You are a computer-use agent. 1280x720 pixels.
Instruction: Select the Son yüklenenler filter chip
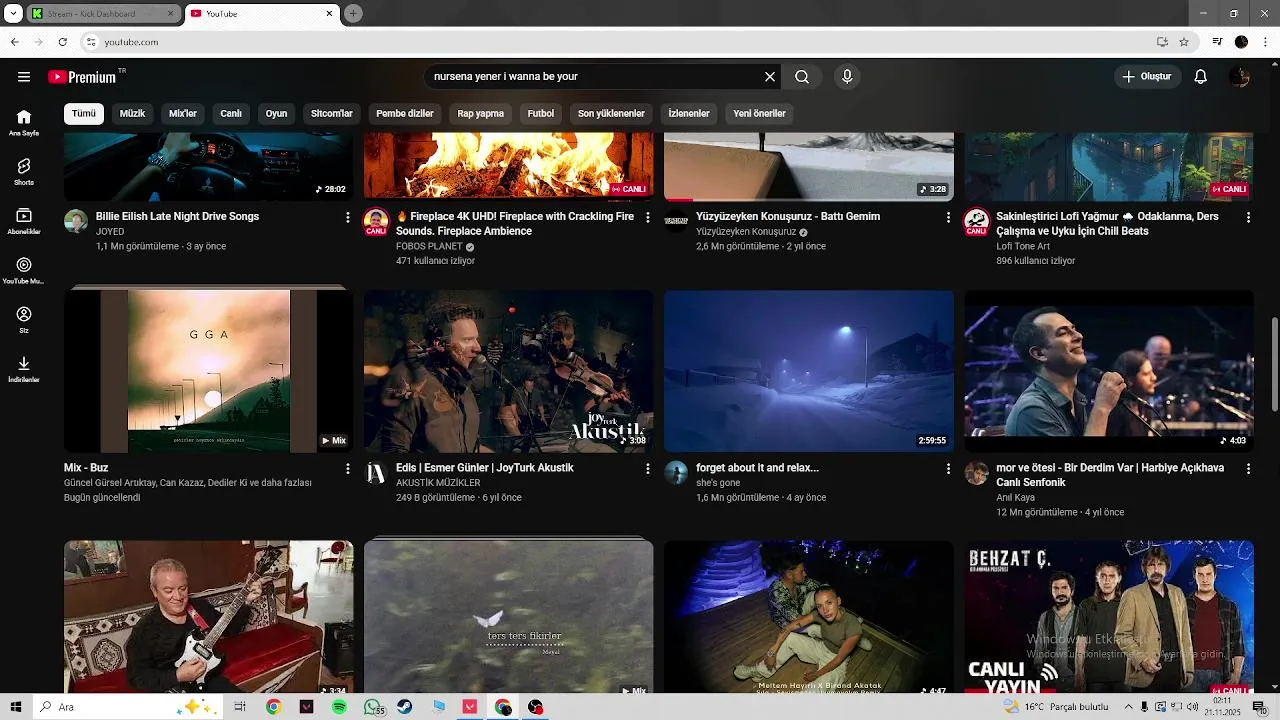611,113
